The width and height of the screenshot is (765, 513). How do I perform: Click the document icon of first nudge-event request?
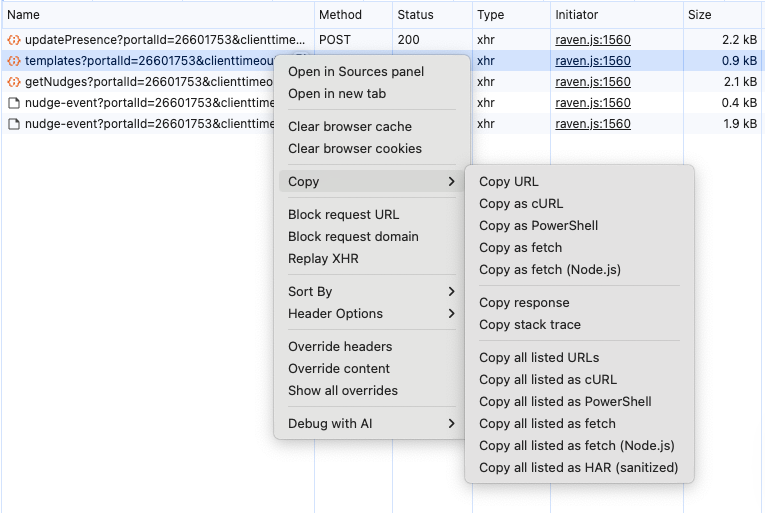tap(14, 103)
